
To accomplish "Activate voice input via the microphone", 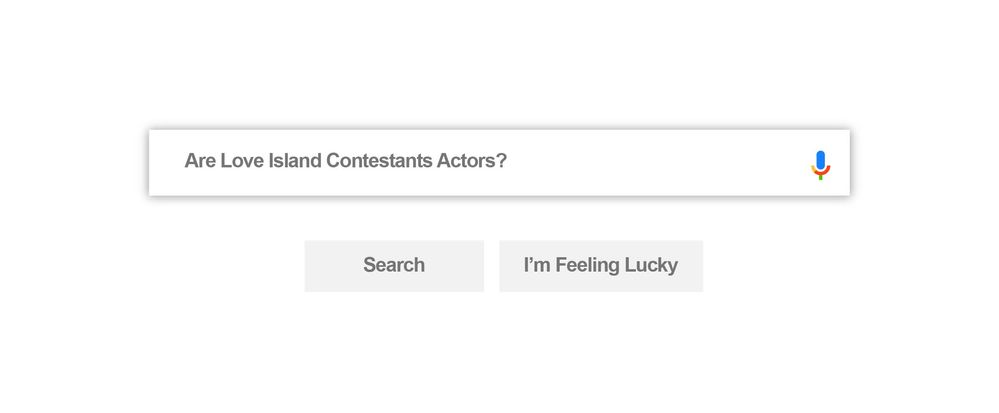I will (x=820, y=164).
